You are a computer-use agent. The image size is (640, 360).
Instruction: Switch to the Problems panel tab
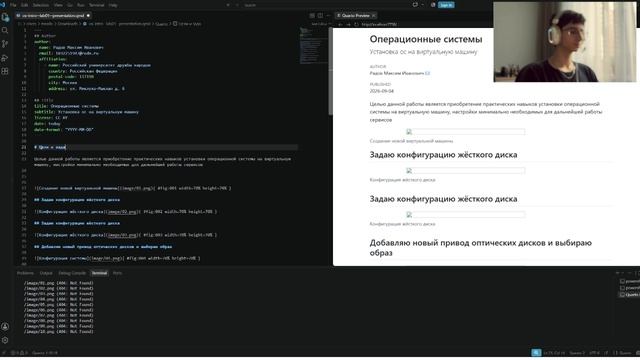(x=25, y=273)
